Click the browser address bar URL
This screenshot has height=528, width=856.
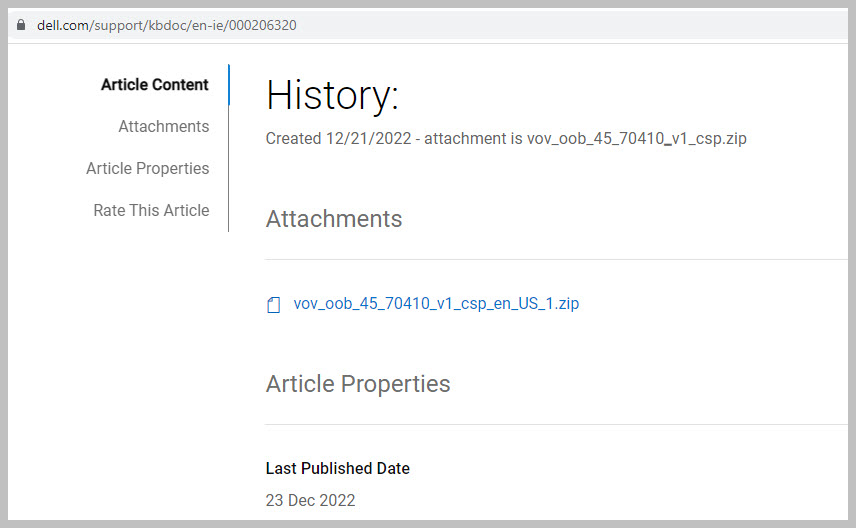166,25
